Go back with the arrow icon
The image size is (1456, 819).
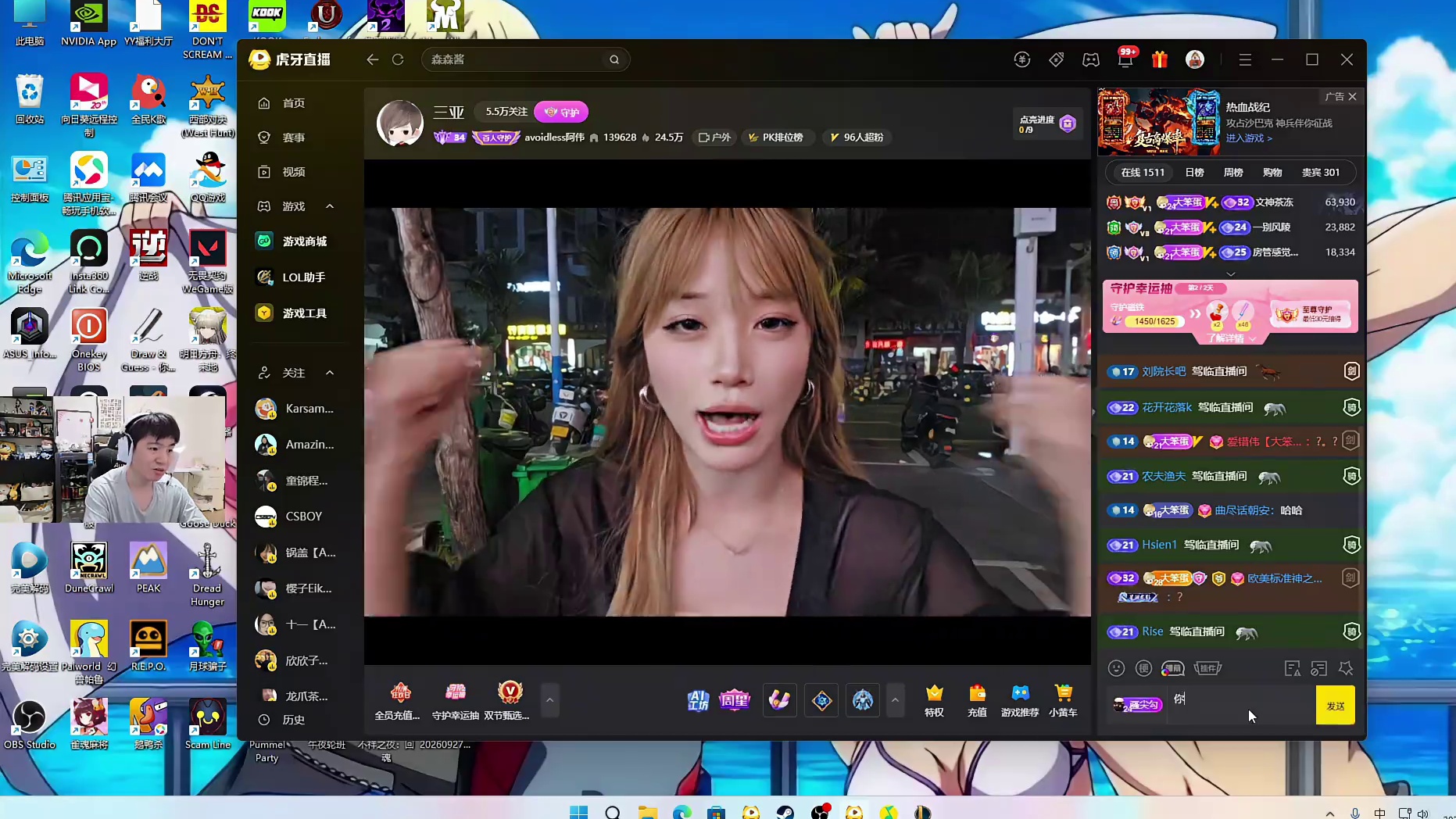tap(373, 59)
